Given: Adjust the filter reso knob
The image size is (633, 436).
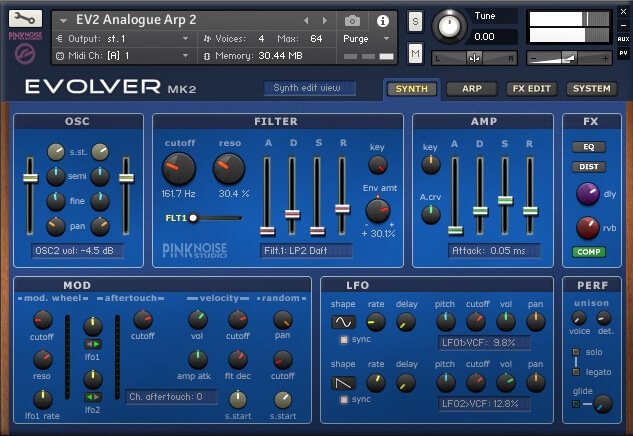Looking at the screenshot, I should click(228, 168).
